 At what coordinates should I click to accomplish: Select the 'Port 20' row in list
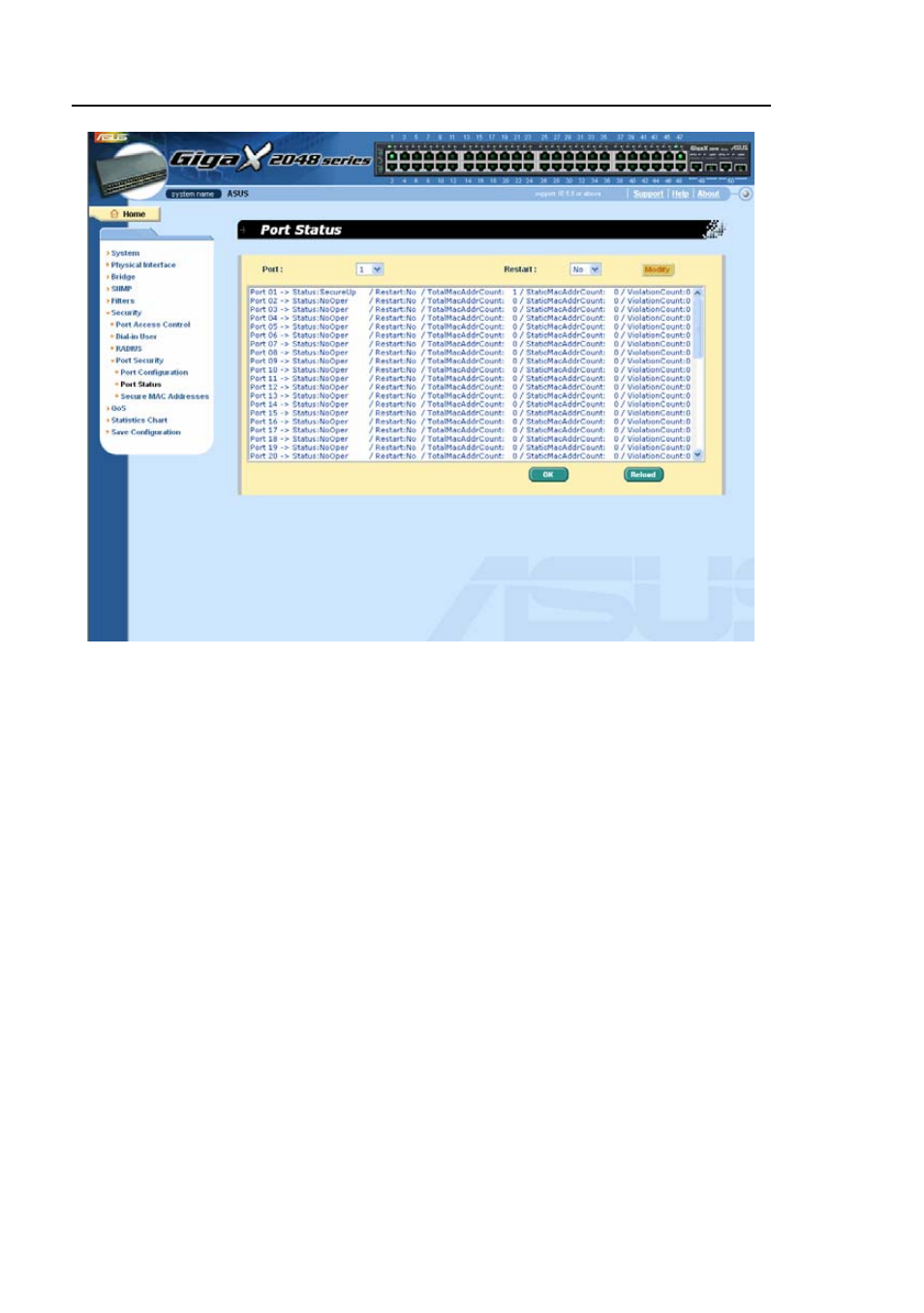click(471, 455)
